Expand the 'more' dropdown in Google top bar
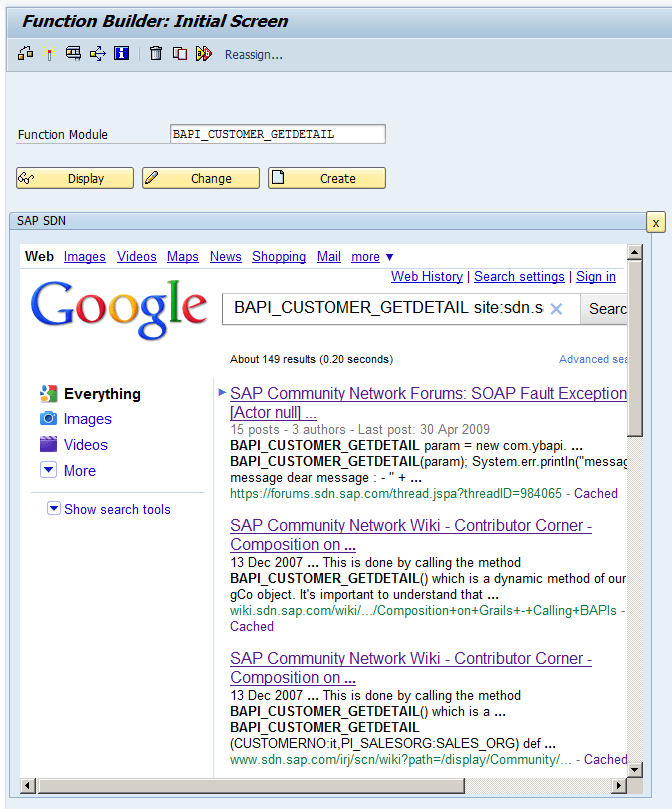This screenshot has width=672, height=809. (x=372, y=256)
